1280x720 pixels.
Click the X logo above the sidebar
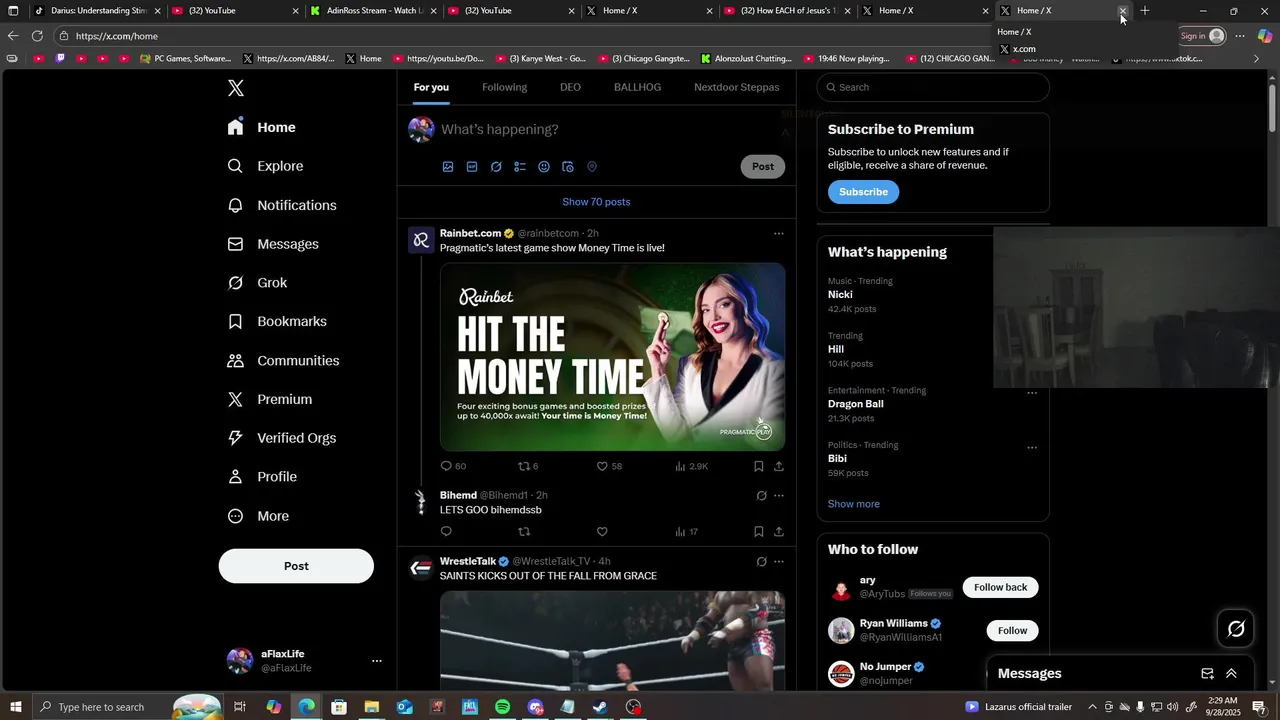coord(236,88)
